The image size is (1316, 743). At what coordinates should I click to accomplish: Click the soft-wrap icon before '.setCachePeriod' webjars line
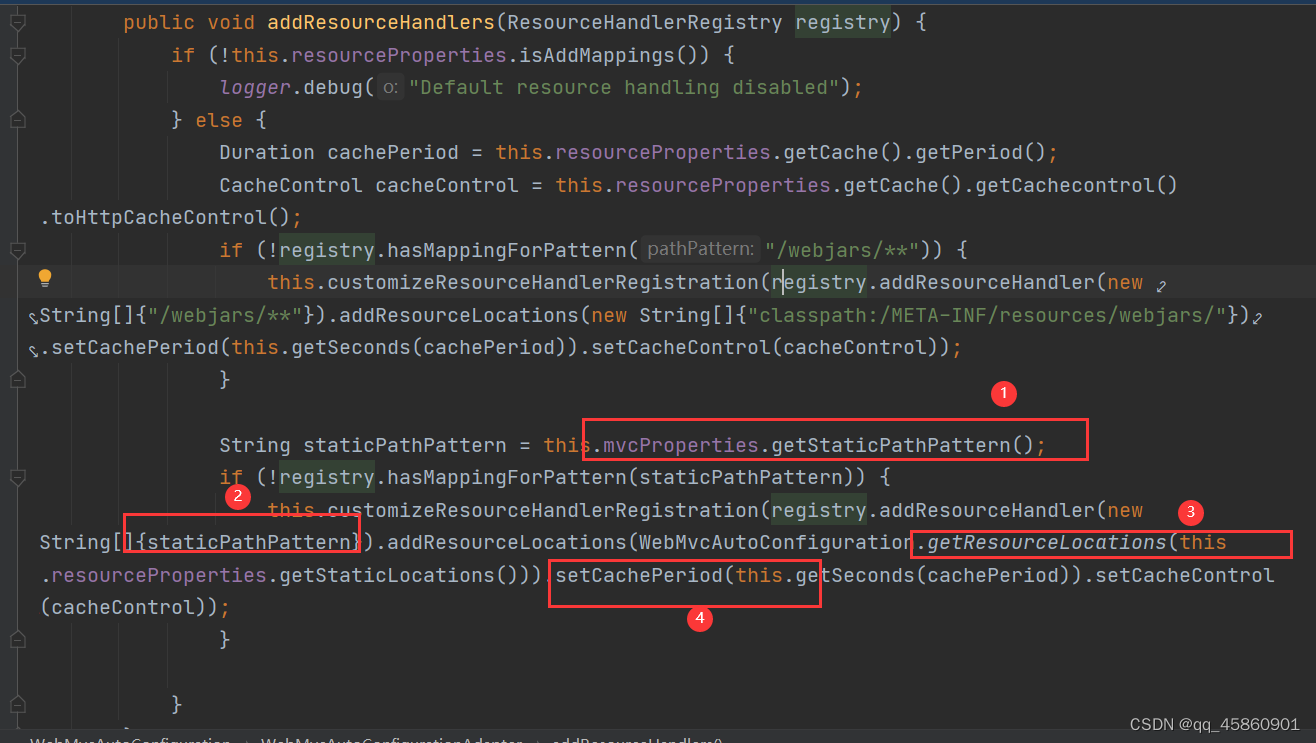point(33,350)
